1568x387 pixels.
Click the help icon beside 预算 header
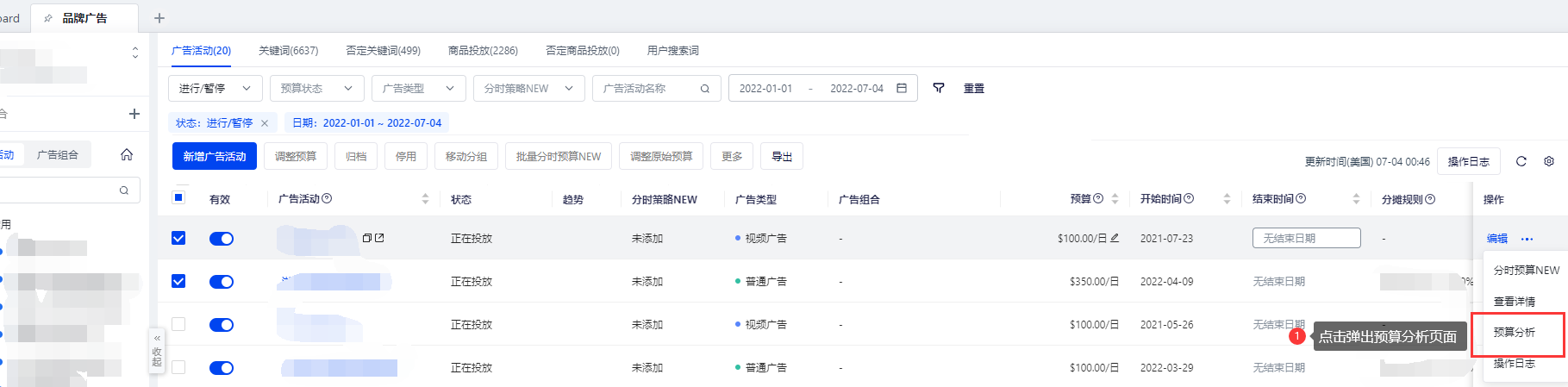tap(1098, 199)
